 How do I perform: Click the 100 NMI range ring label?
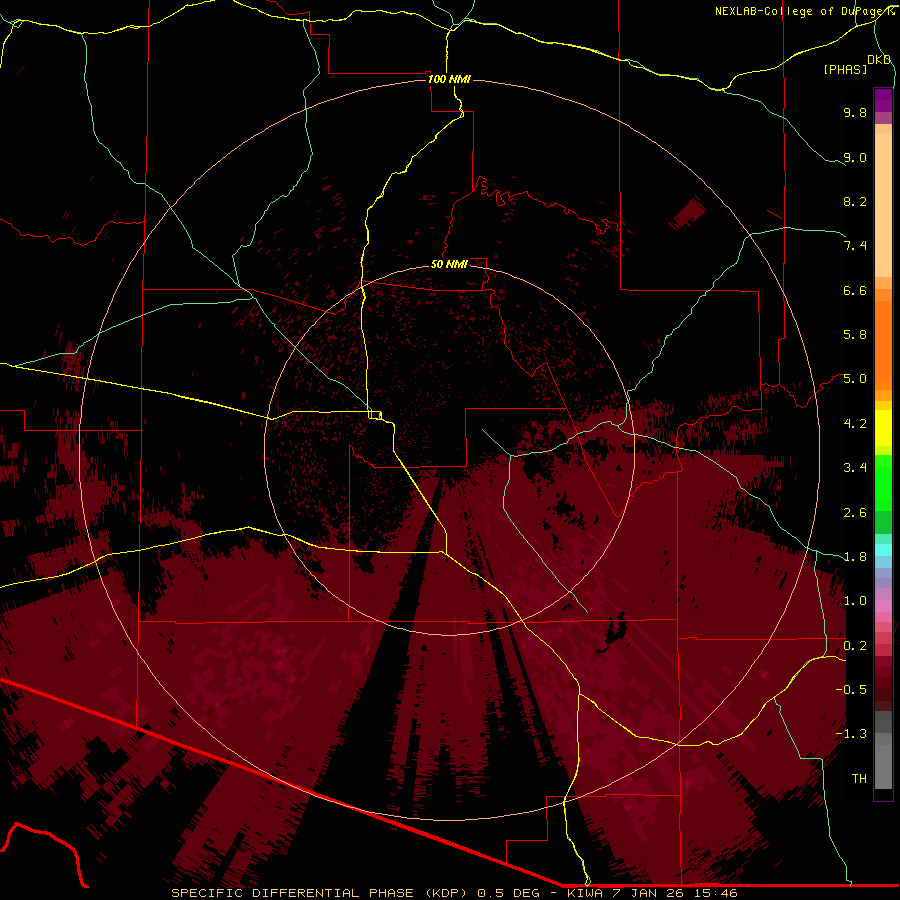pos(449,79)
